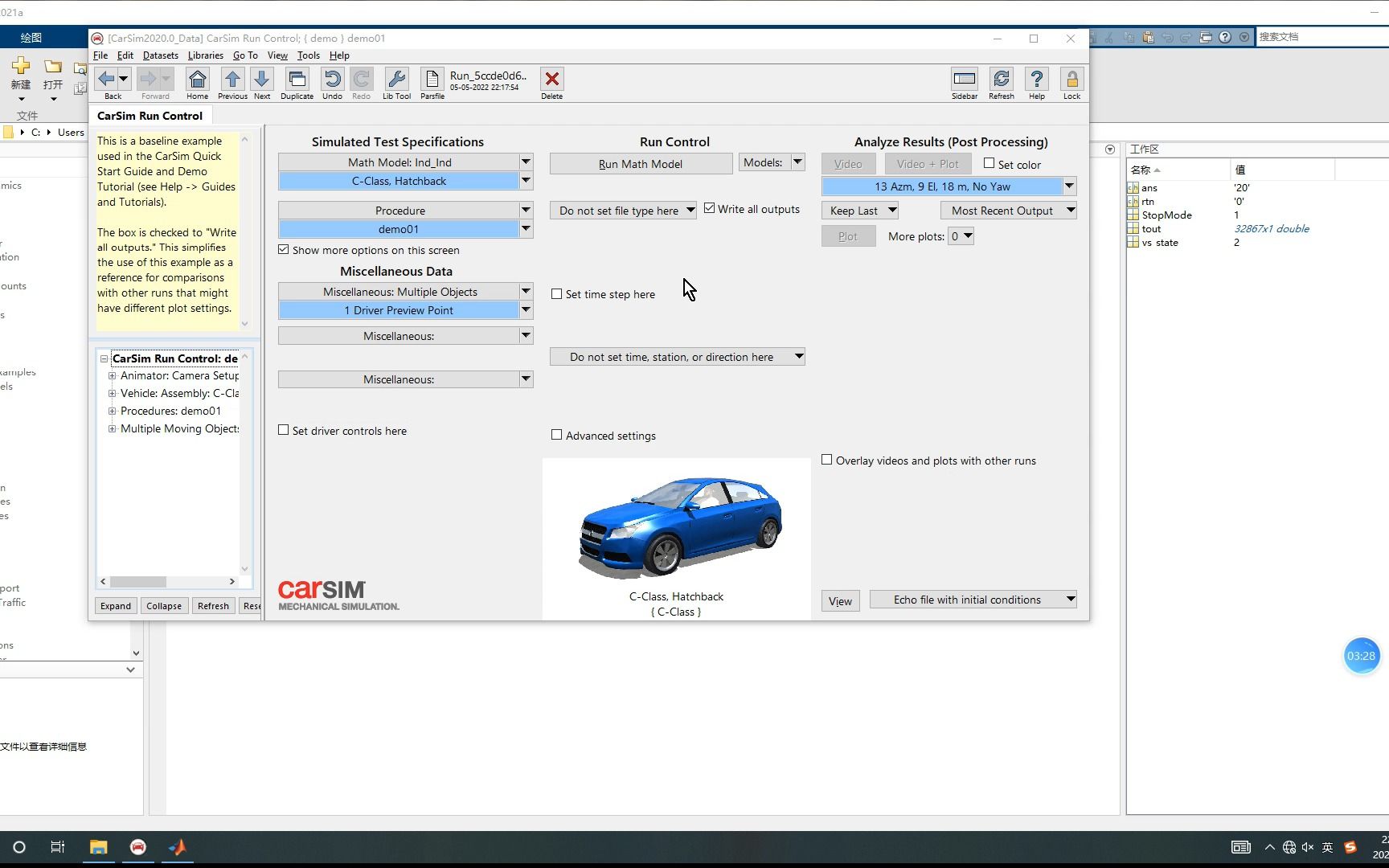Open the Tools menu
Viewport: 1389px width, 868px height.
[x=308, y=55]
